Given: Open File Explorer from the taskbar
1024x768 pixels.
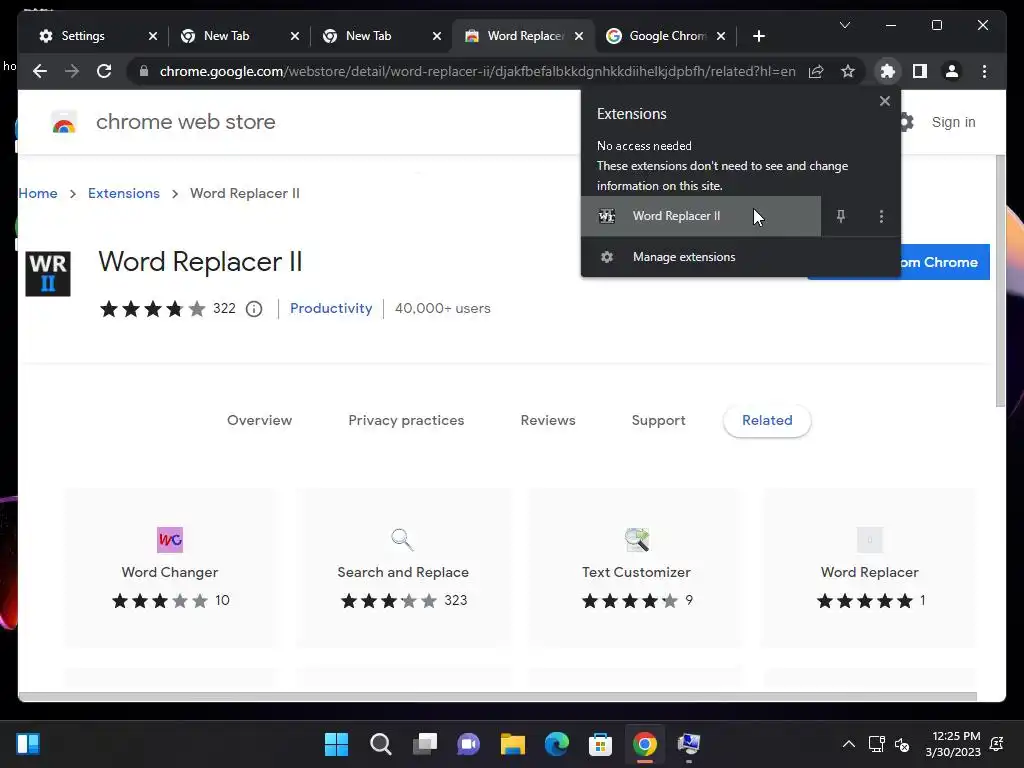Looking at the screenshot, I should [513, 744].
